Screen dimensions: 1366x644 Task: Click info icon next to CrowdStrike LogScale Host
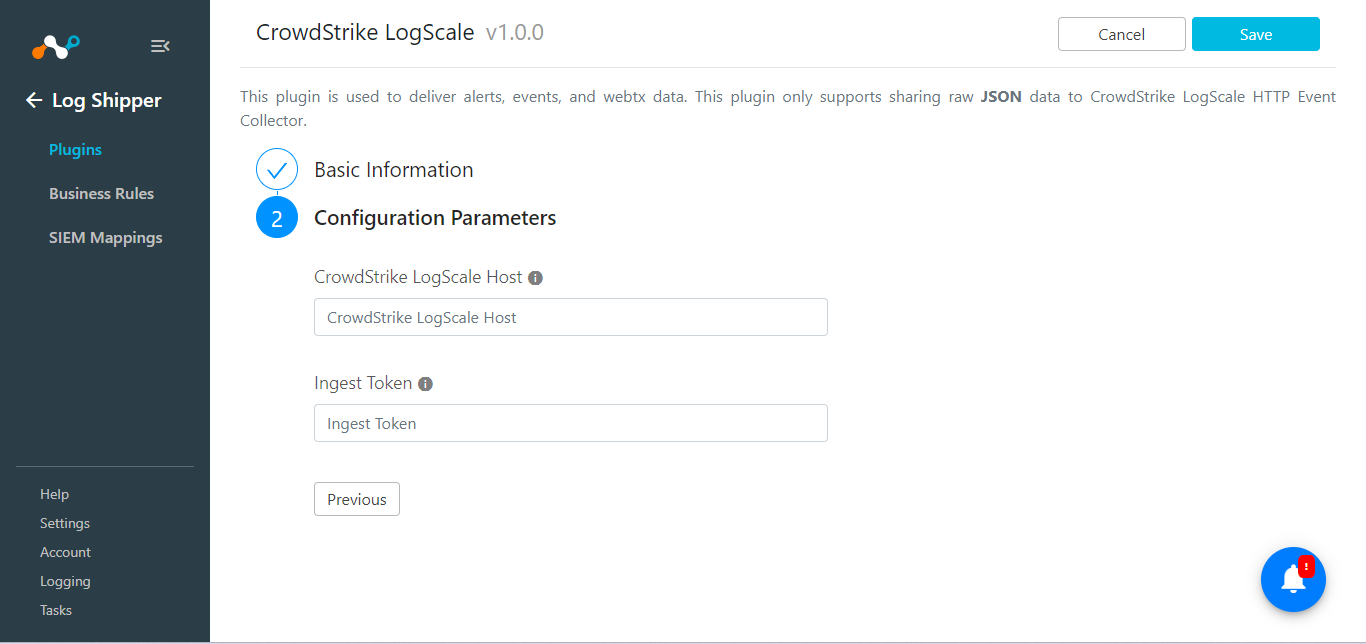click(535, 278)
